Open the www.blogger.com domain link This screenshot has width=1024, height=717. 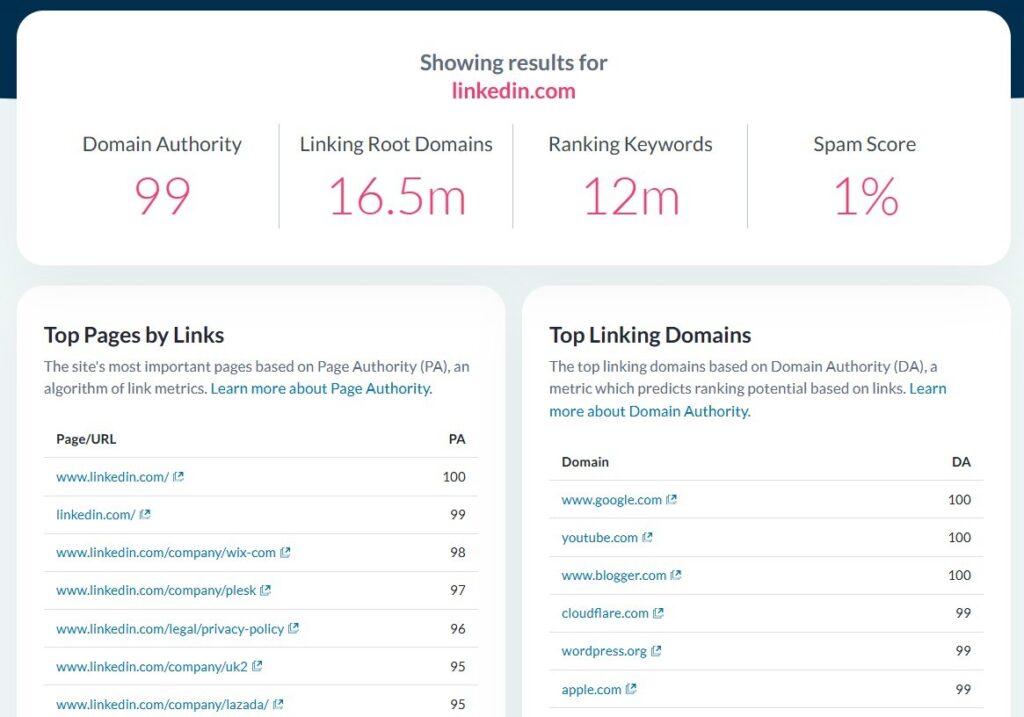point(613,576)
